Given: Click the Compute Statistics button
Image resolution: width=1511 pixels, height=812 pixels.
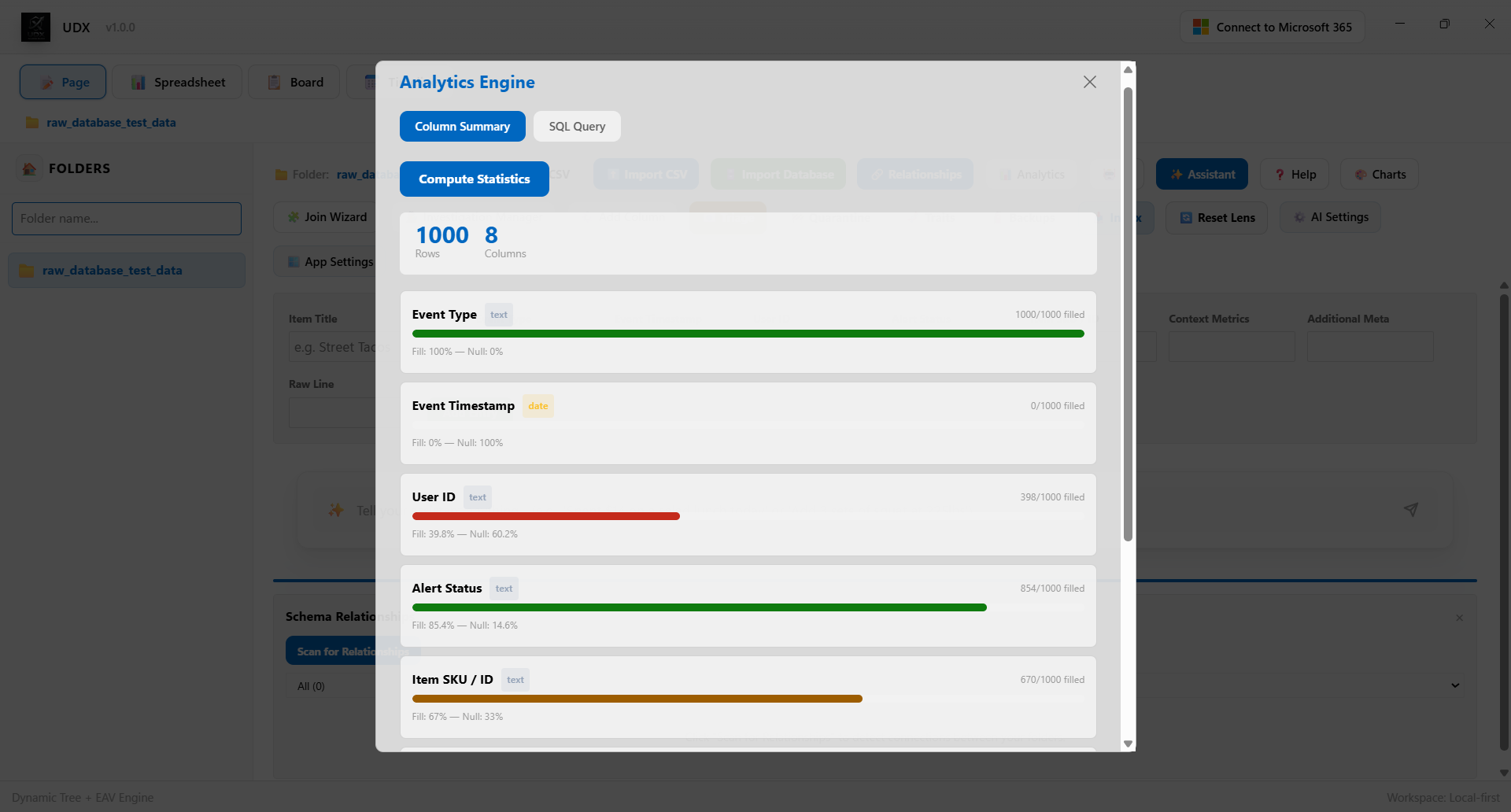Looking at the screenshot, I should pos(474,179).
